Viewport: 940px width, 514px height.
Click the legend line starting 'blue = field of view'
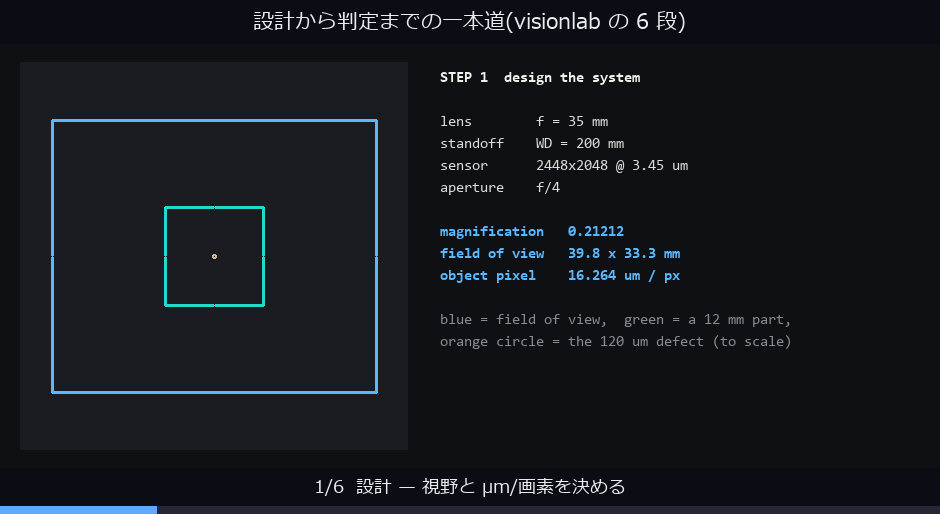pos(616,320)
